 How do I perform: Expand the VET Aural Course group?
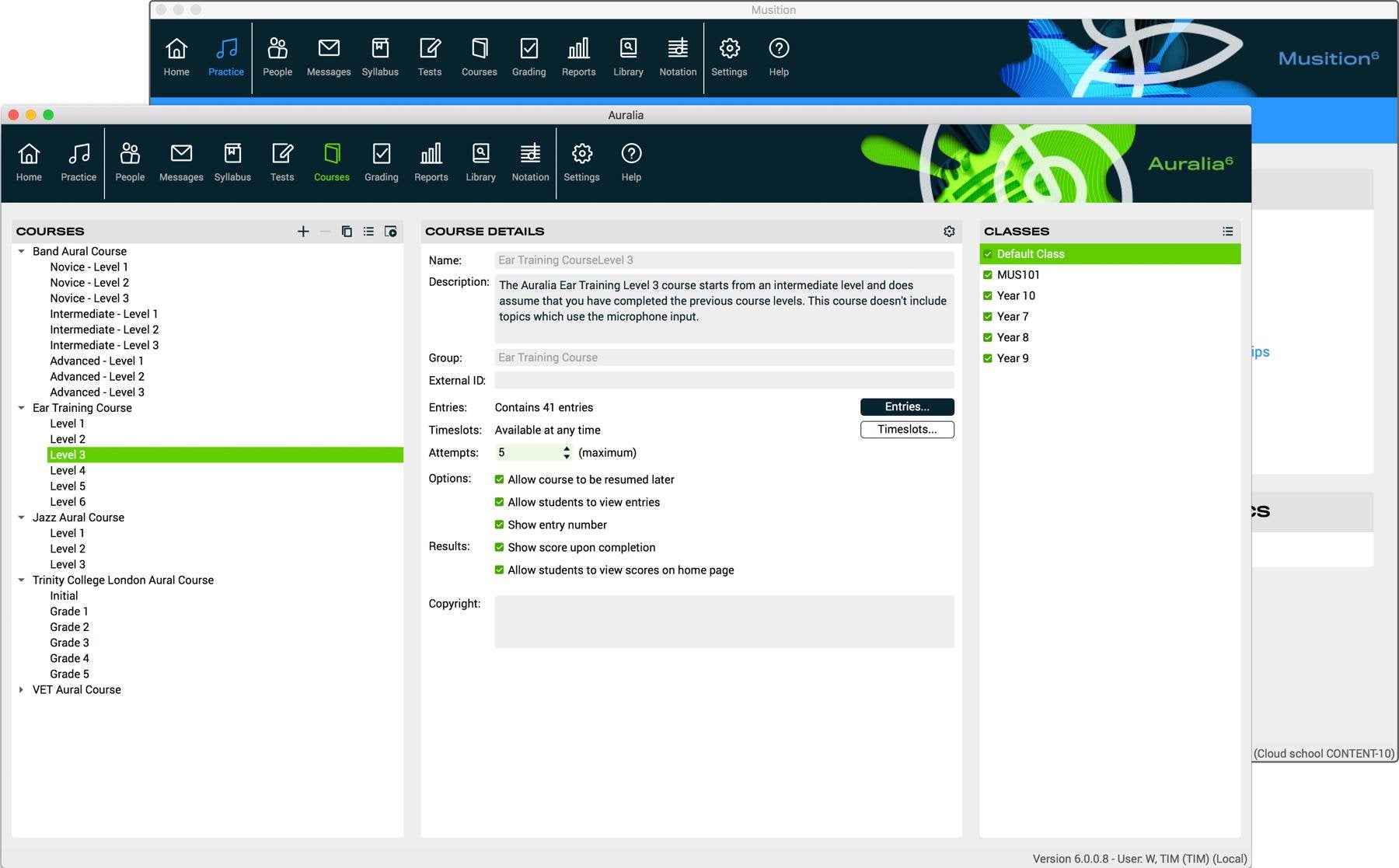pyautogui.click(x=21, y=690)
